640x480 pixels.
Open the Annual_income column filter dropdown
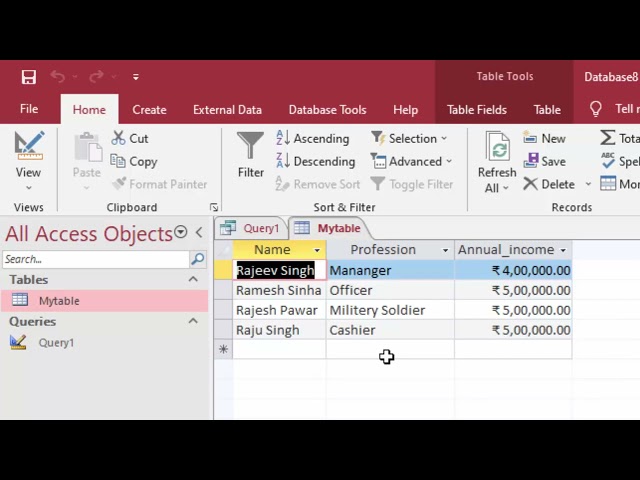tap(563, 250)
